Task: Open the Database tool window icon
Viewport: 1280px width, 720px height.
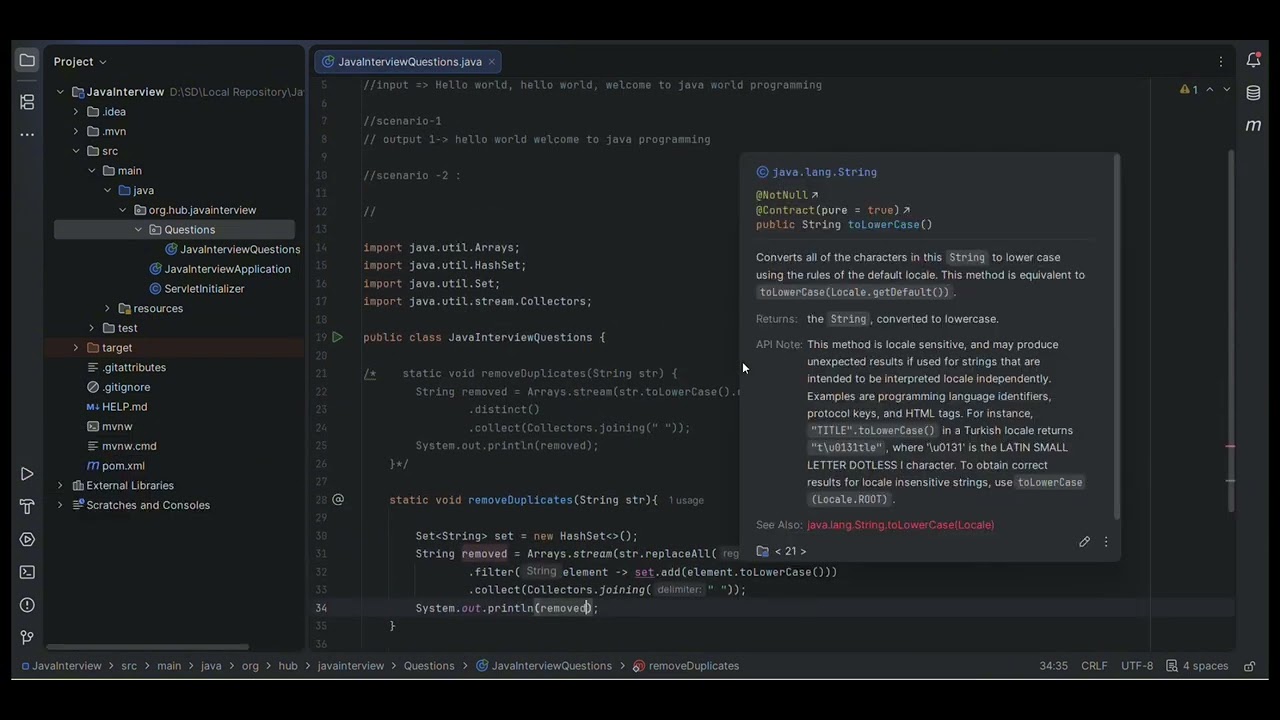Action: (x=1253, y=93)
